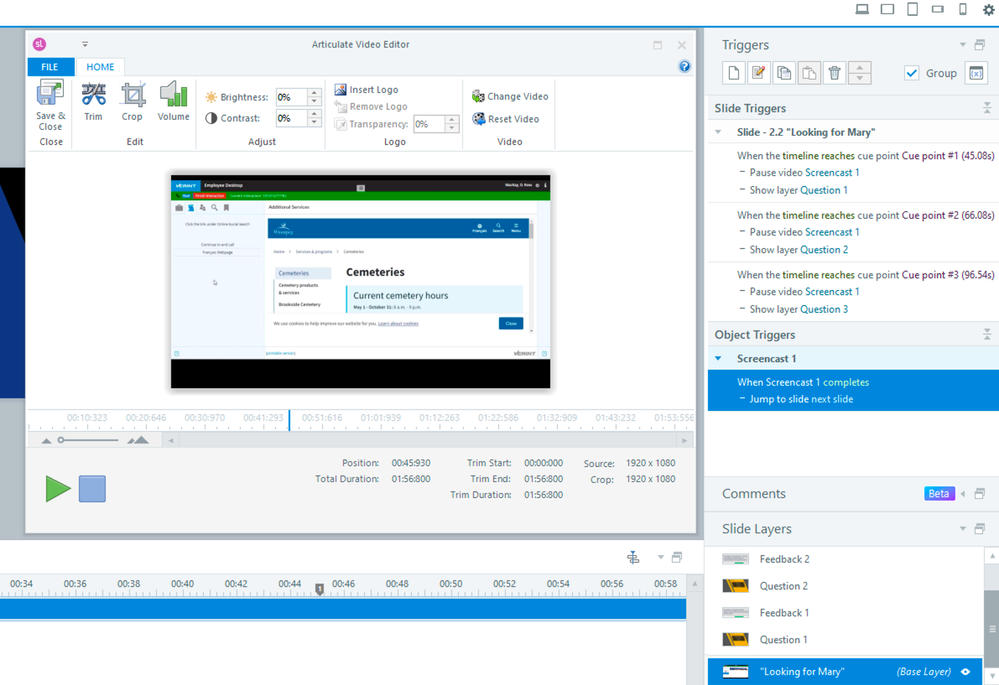The image size is (999, 685).
Task: Collapse the Slide 2.2 "Looking for Mary" triggers
Action: 719,132
